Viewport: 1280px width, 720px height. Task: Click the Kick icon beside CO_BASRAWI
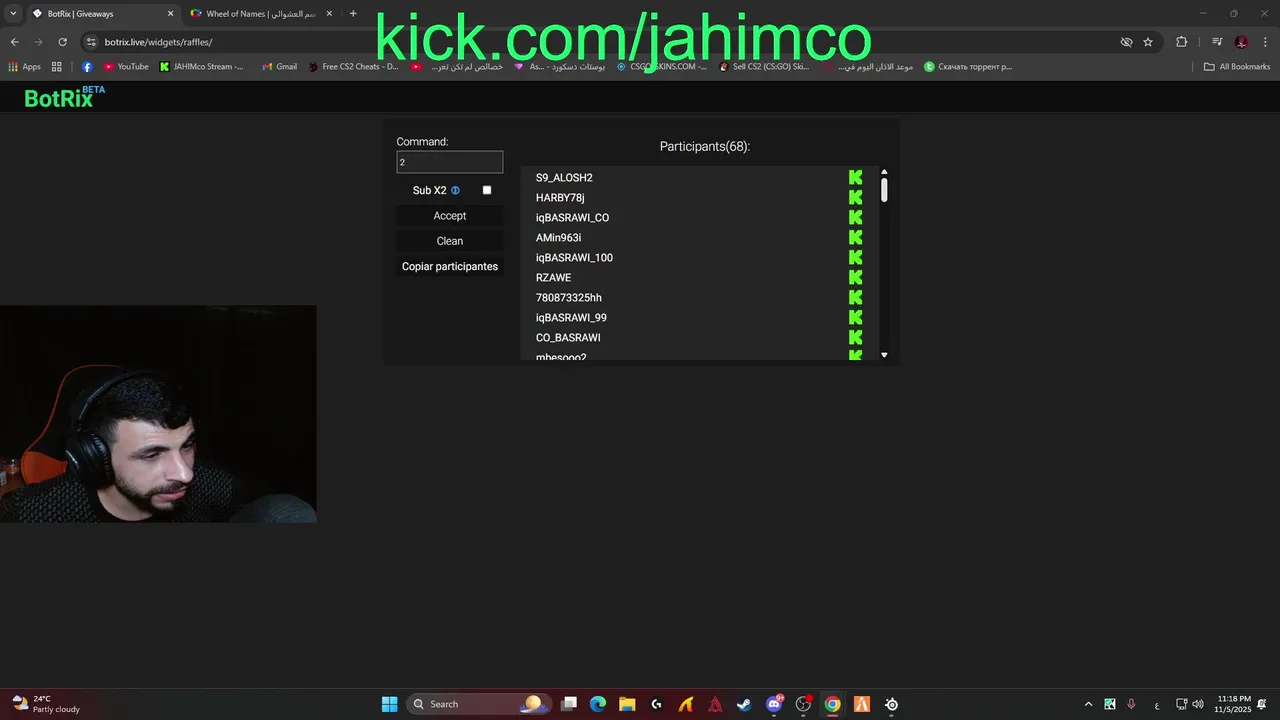tap(855, 337)
